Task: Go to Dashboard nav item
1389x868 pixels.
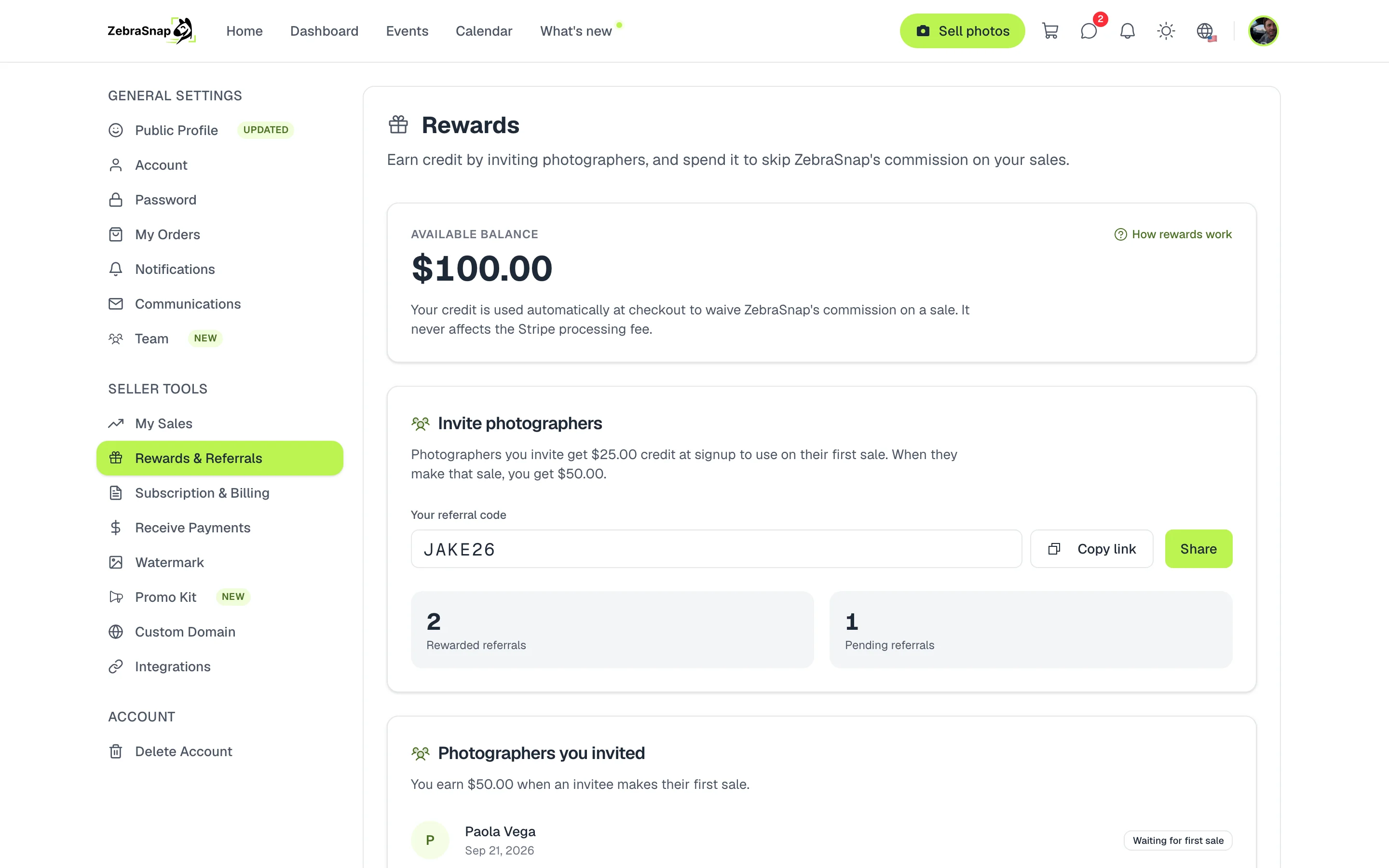Action: pos(324,31)
